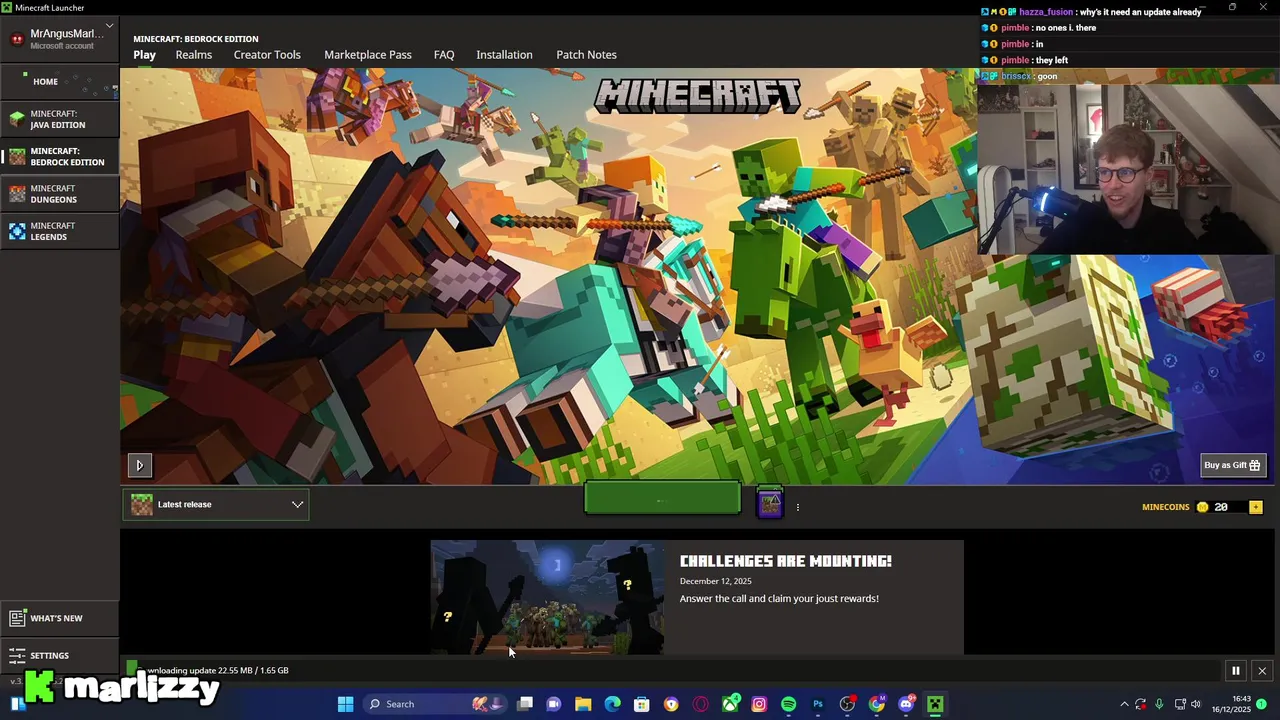Switch to the Play tab
Image resolution: width=1280 pixels, height=720 pixels.
(144, 55)
